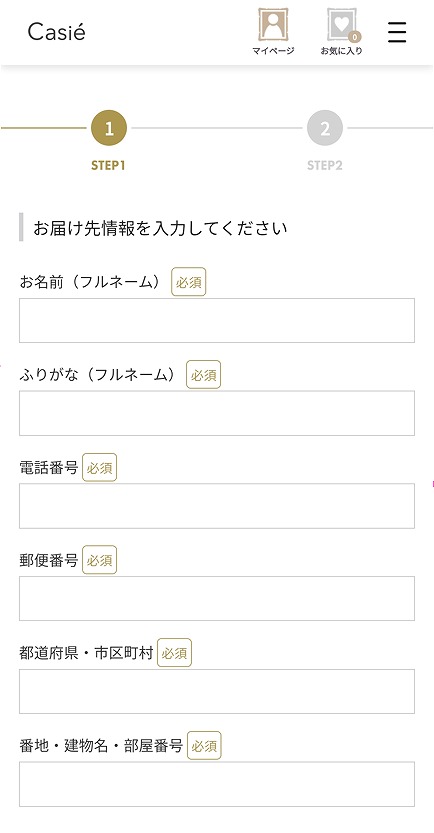Focus the 都道府県・市区町村 input field
Screen dimensions: 434x833
pos(217,691)
